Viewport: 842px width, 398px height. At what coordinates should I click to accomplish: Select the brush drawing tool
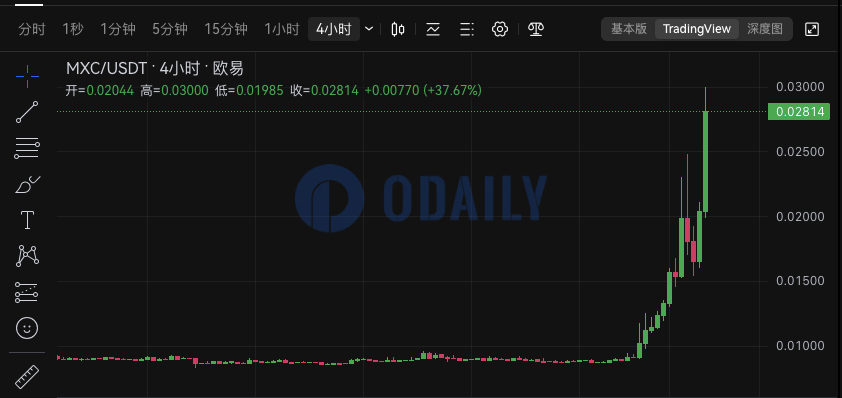[x=27, y=184]
